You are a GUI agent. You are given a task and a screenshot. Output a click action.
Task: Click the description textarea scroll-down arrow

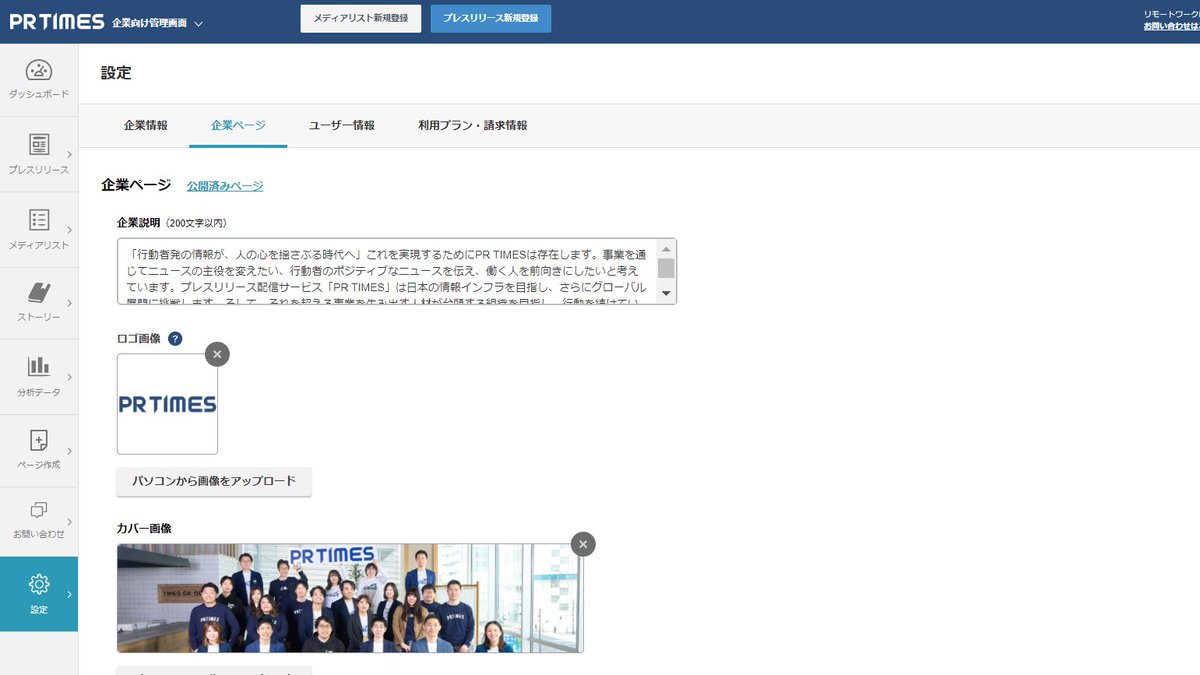[x=666, y=295]
